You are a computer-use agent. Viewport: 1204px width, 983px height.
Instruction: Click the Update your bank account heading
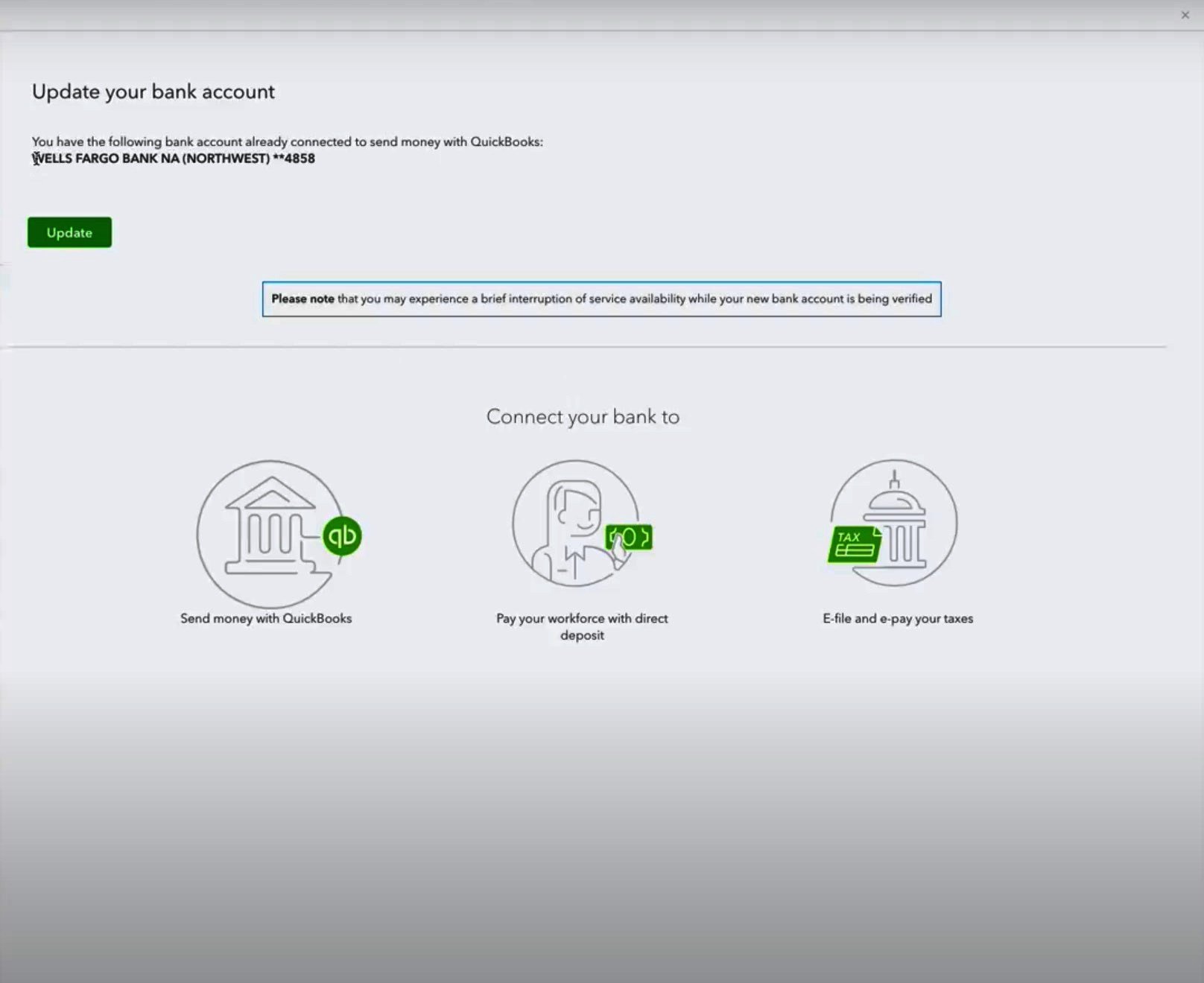[153, 92]
